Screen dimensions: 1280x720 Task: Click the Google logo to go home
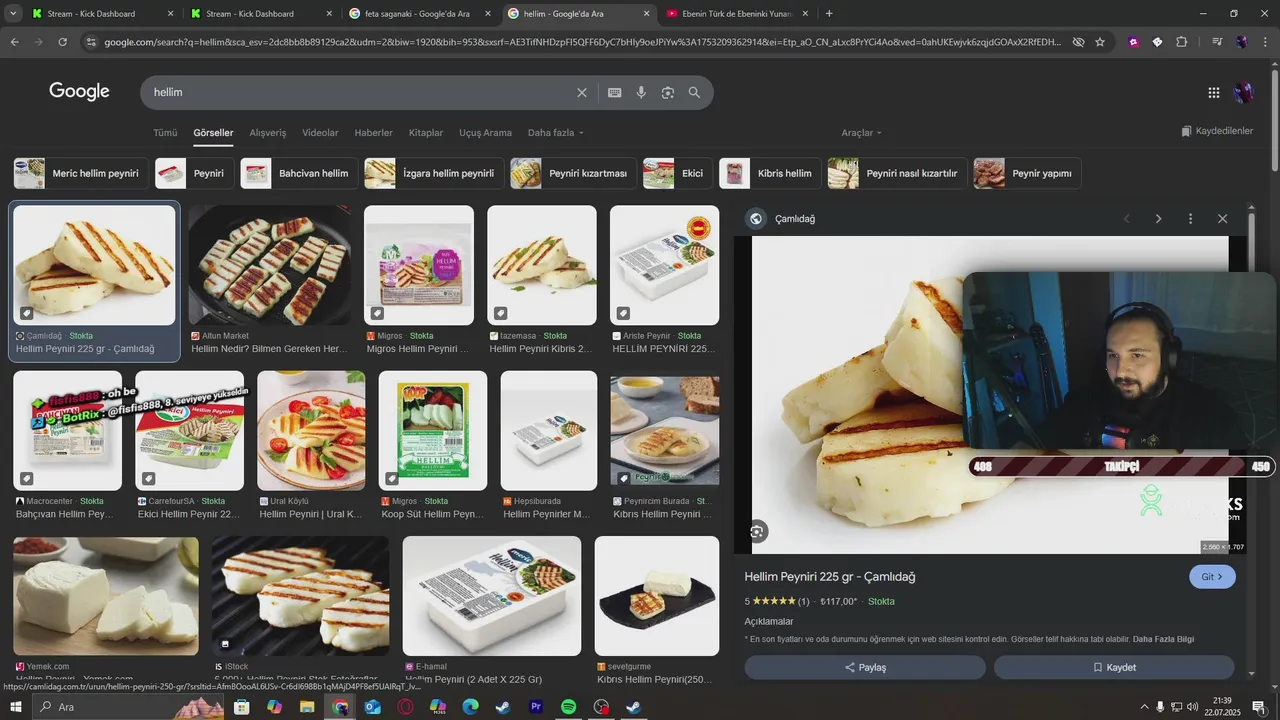click(x=79, y=92)
